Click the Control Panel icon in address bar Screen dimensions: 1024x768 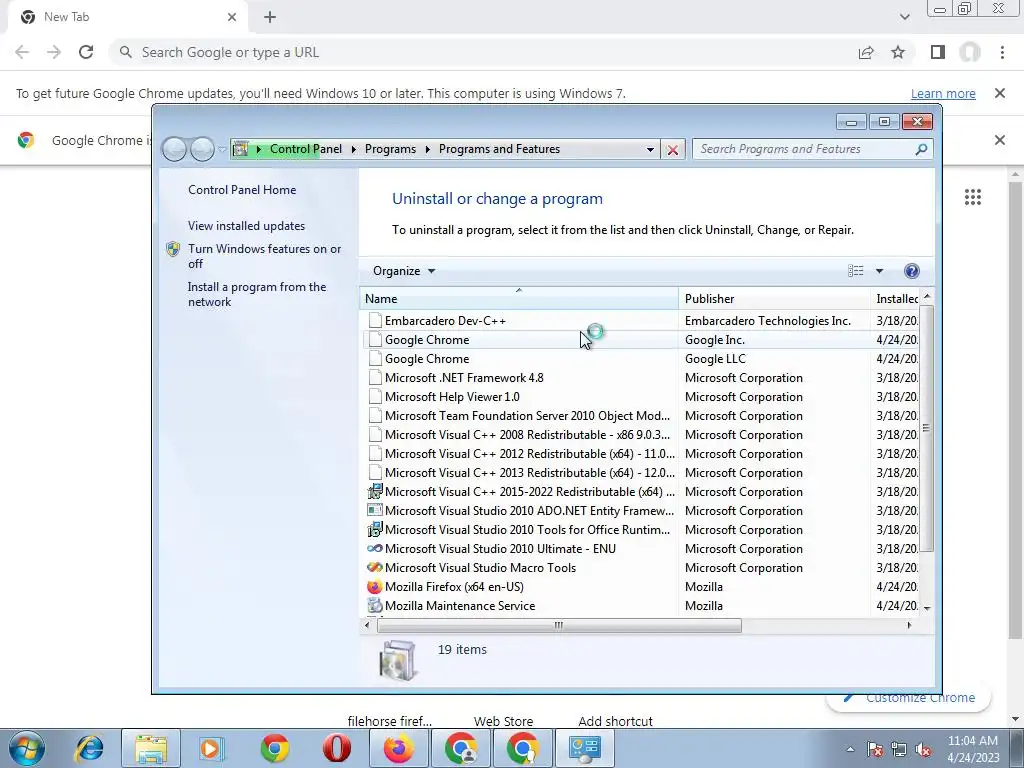pyautogui.click(x=240, y=149)
